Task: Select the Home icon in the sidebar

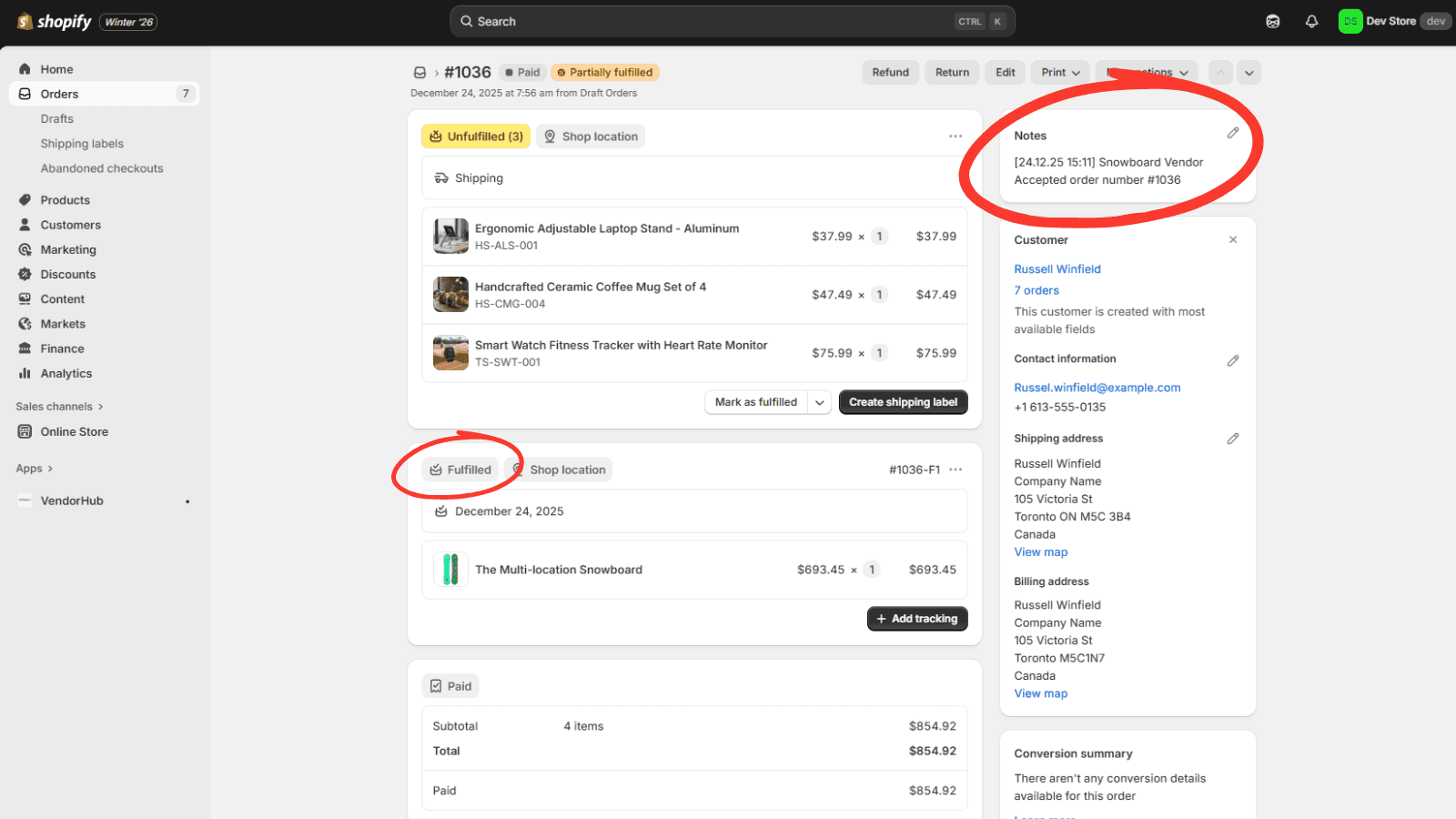Action: tap(25, 68)
